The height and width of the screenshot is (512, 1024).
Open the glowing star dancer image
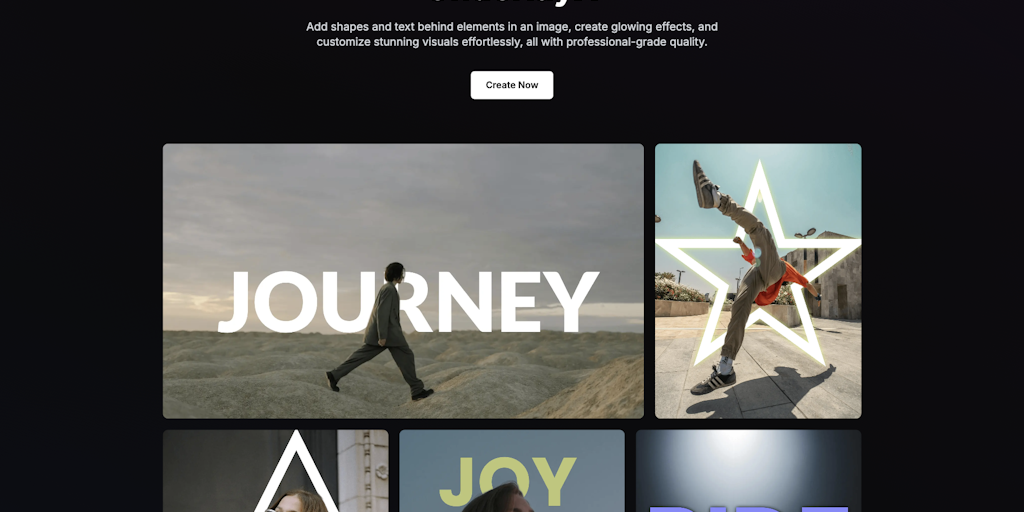tap(758, 281)
